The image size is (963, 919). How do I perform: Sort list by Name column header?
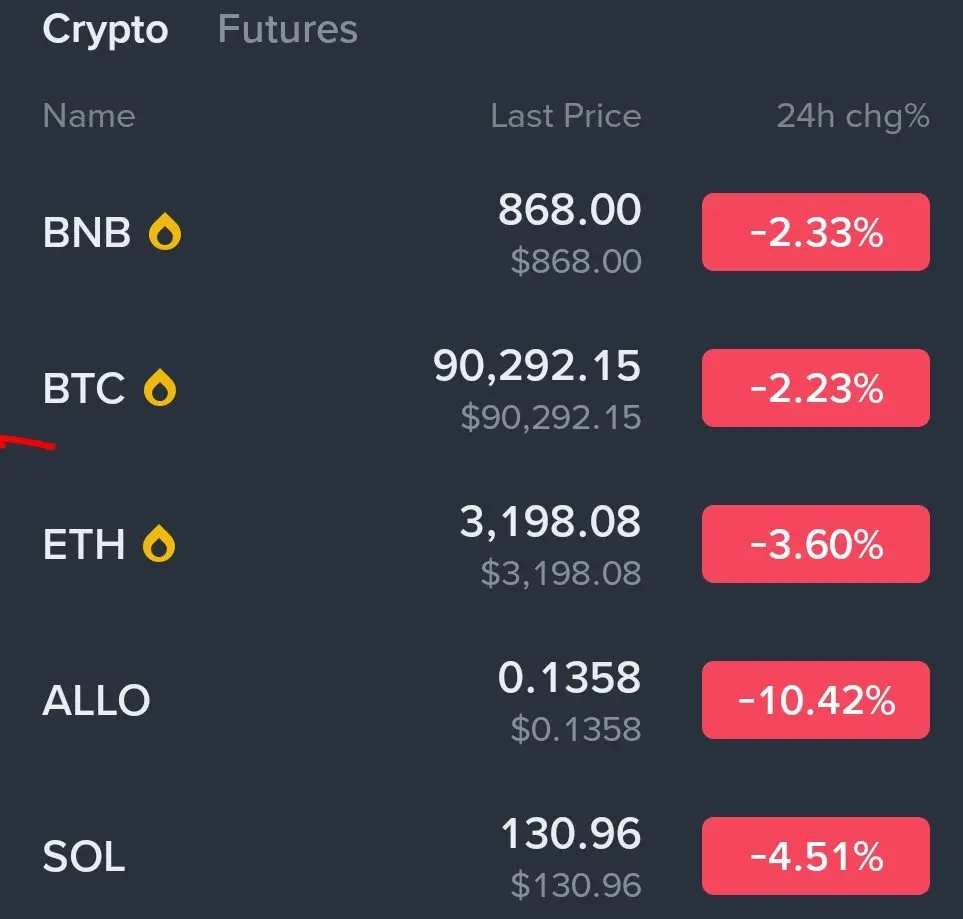click(89, 116)
